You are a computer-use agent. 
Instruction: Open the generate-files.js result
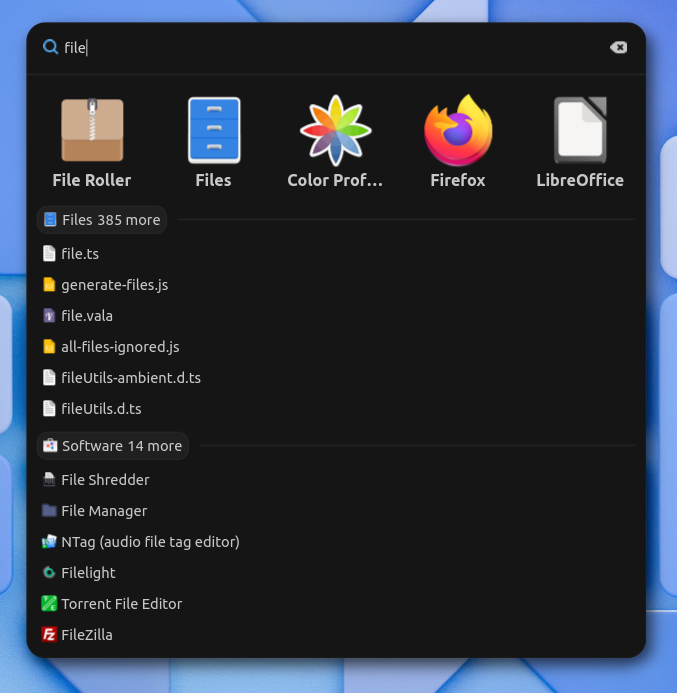tap(336, 285)
